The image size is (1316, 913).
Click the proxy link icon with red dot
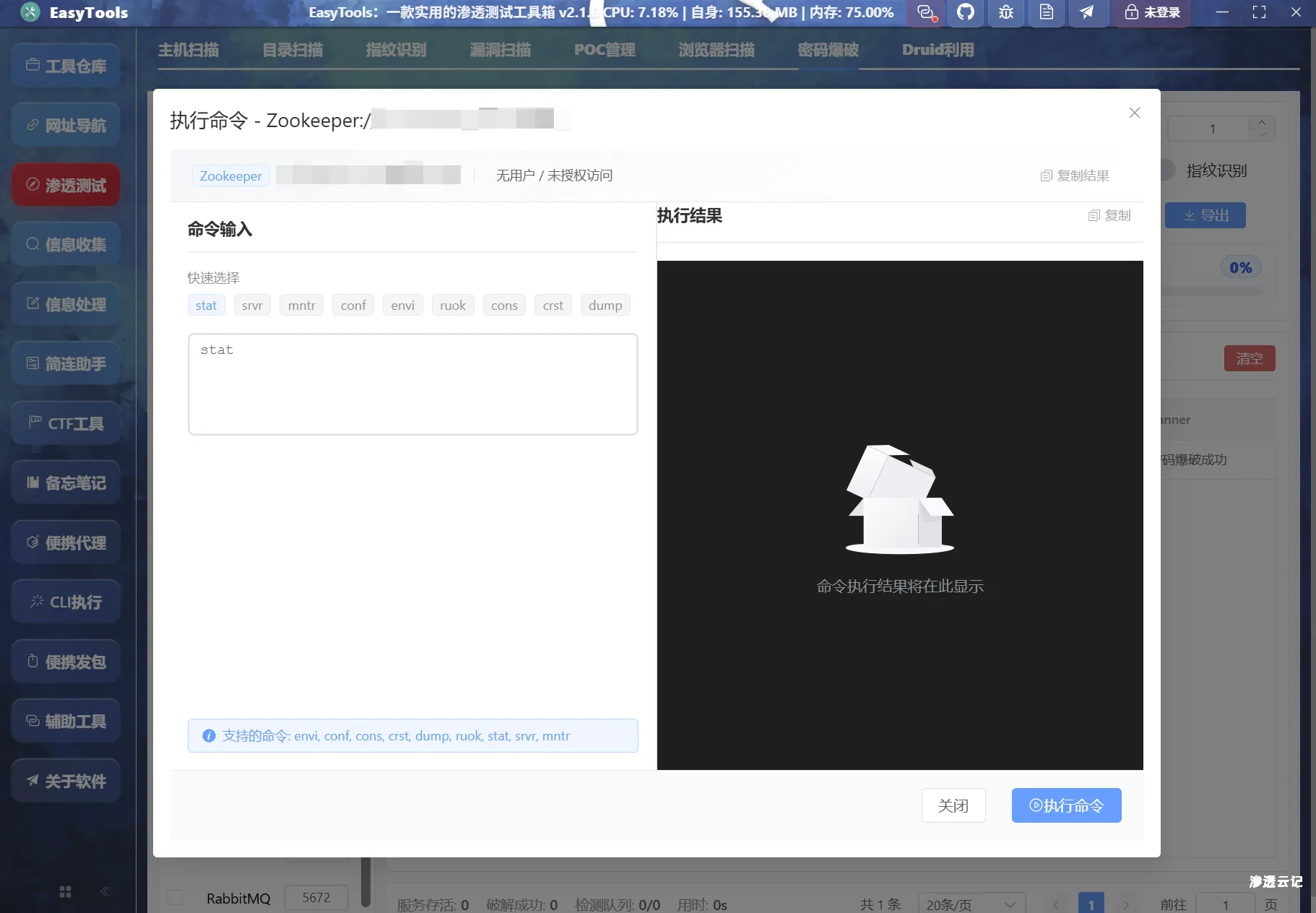coord(926,12)
